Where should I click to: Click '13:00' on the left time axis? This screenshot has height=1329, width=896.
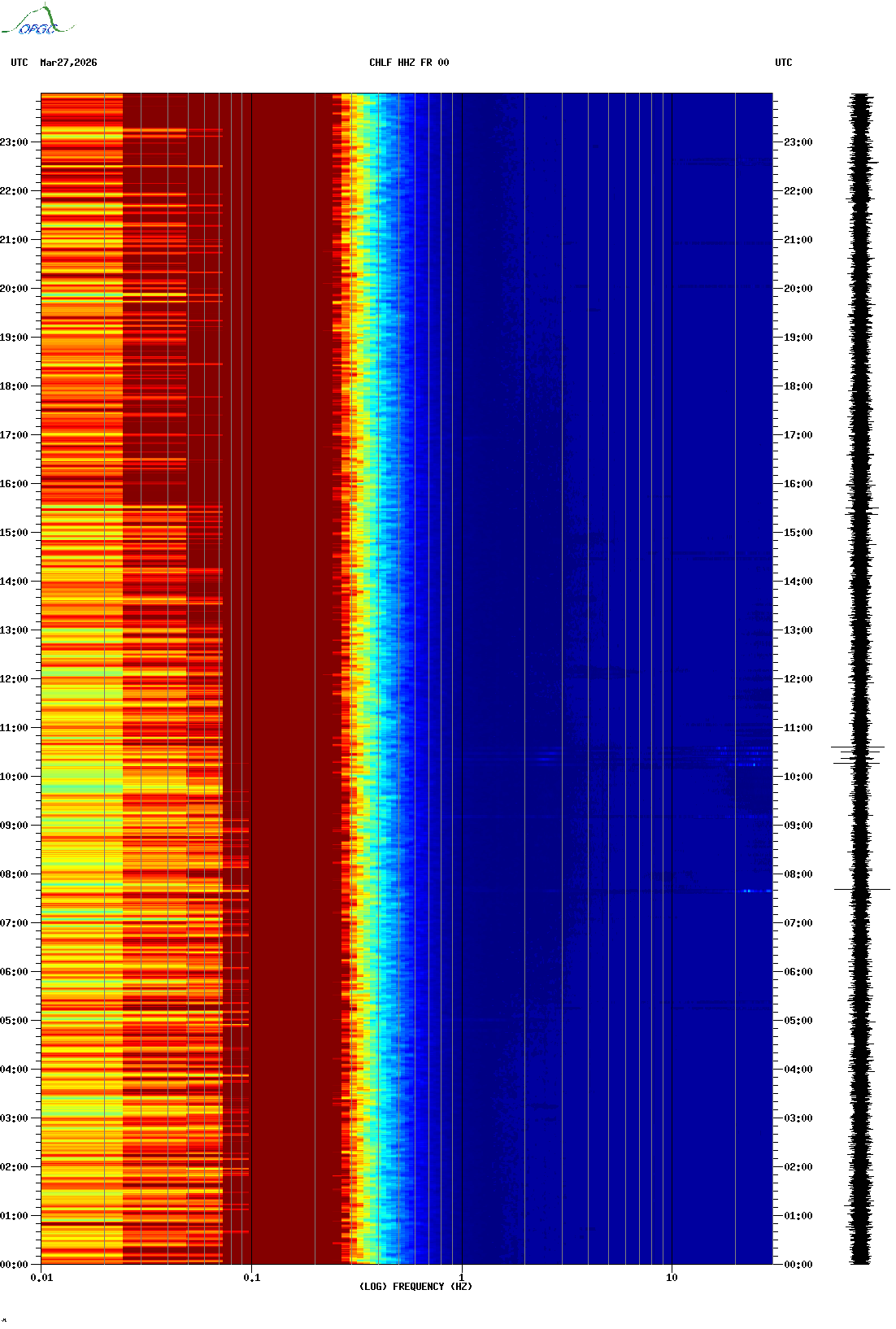[14, 630]
